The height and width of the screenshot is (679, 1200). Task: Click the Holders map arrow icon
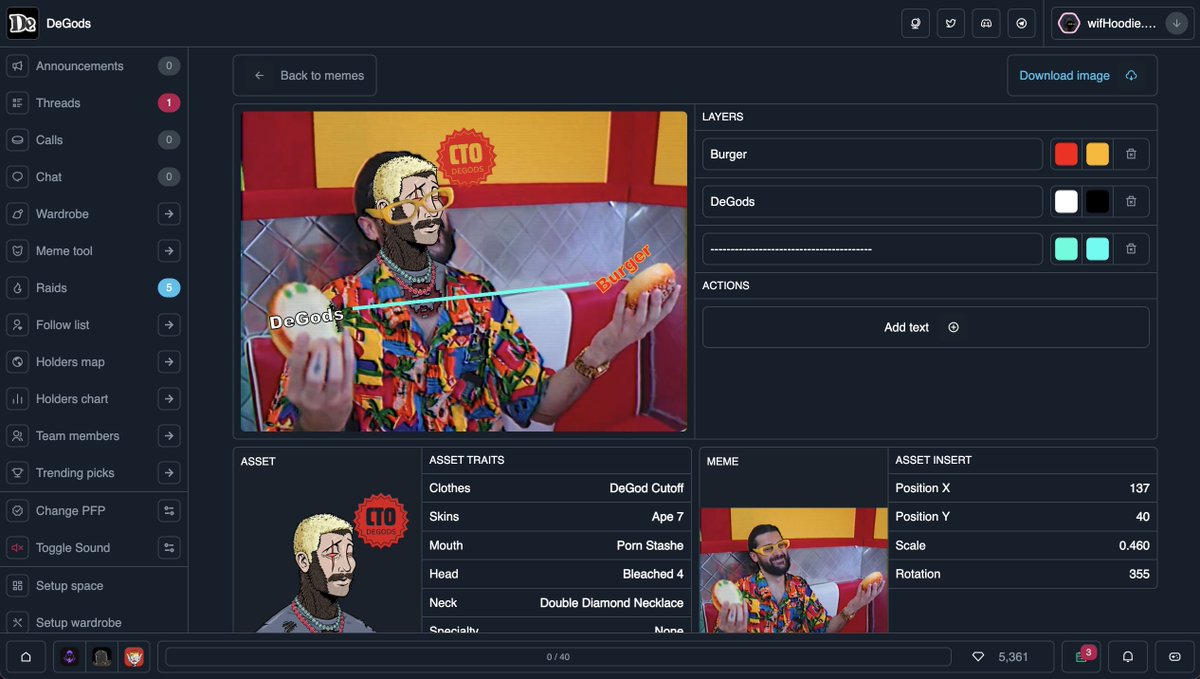(169, 362)
